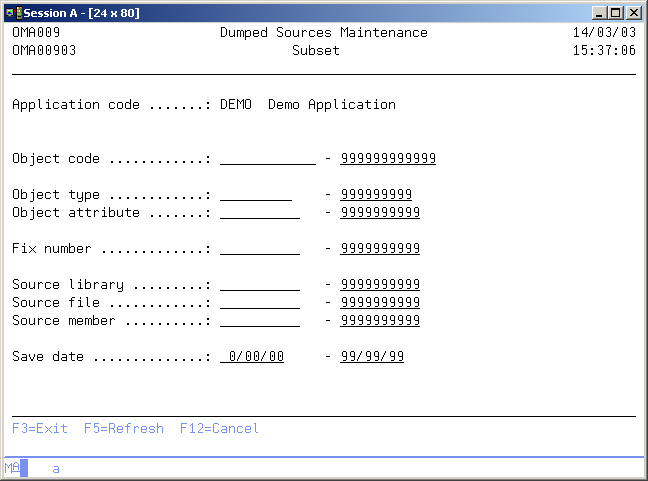Select the Save date 99/99/99 field
648x481 pixels.
(372, 356)
